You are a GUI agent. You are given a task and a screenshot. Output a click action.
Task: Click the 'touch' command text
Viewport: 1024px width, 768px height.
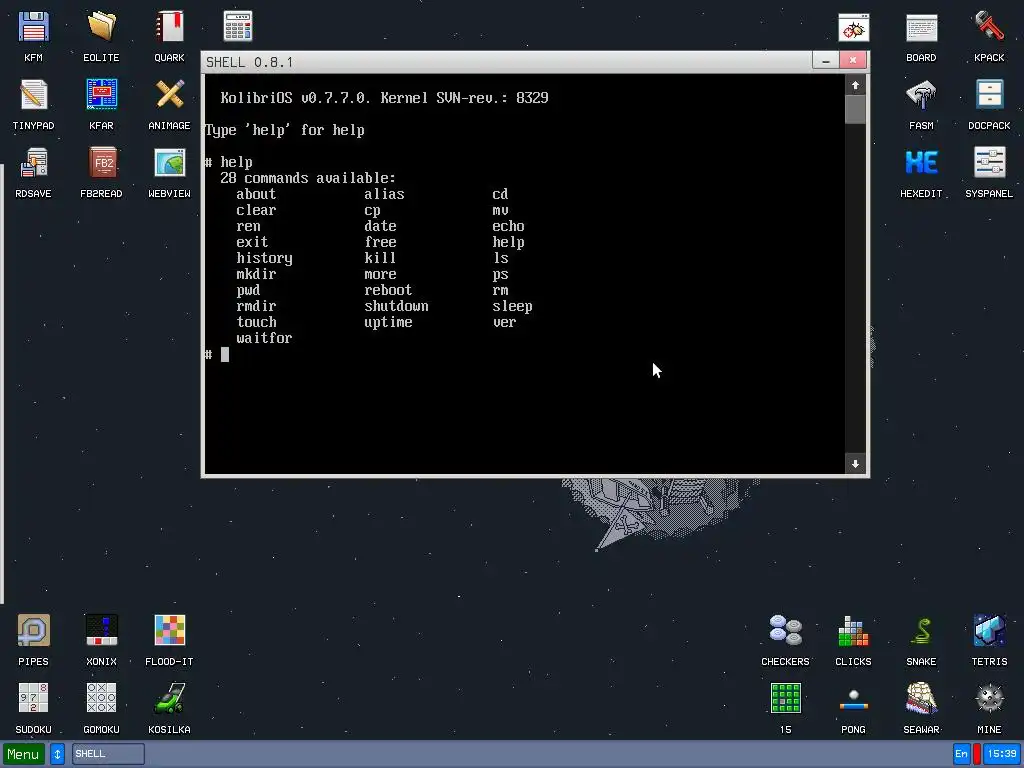[256, 322]
